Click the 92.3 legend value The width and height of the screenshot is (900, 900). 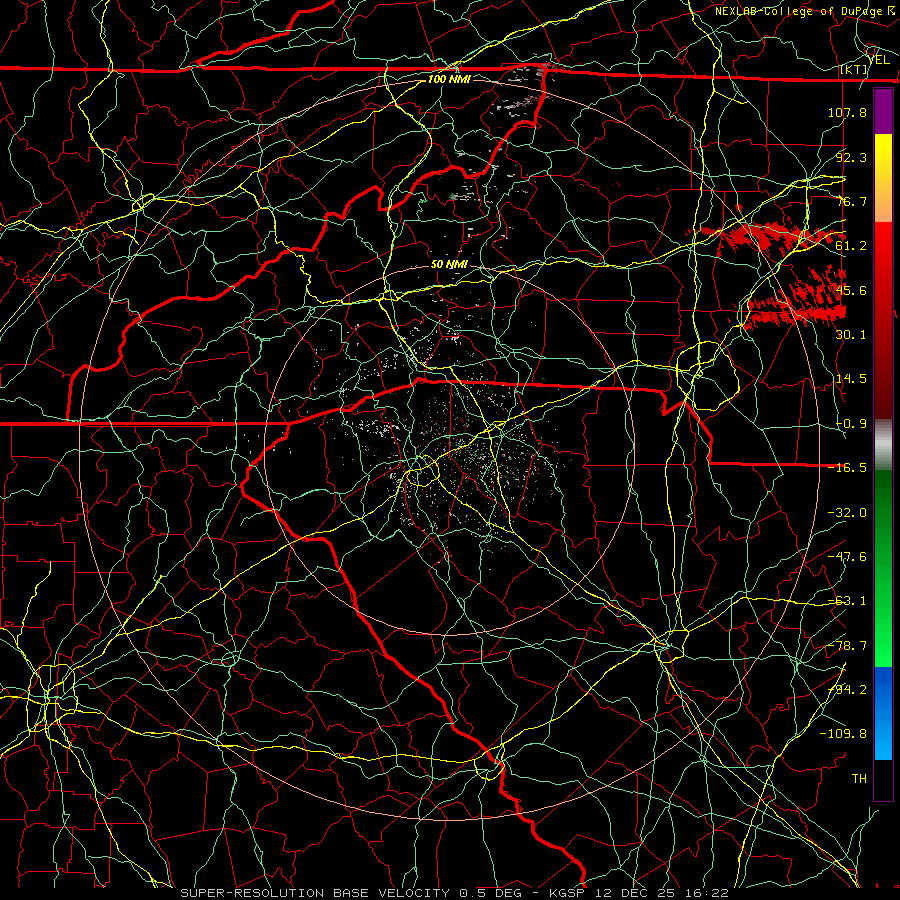pyautogui.click(x=851, y=157)
